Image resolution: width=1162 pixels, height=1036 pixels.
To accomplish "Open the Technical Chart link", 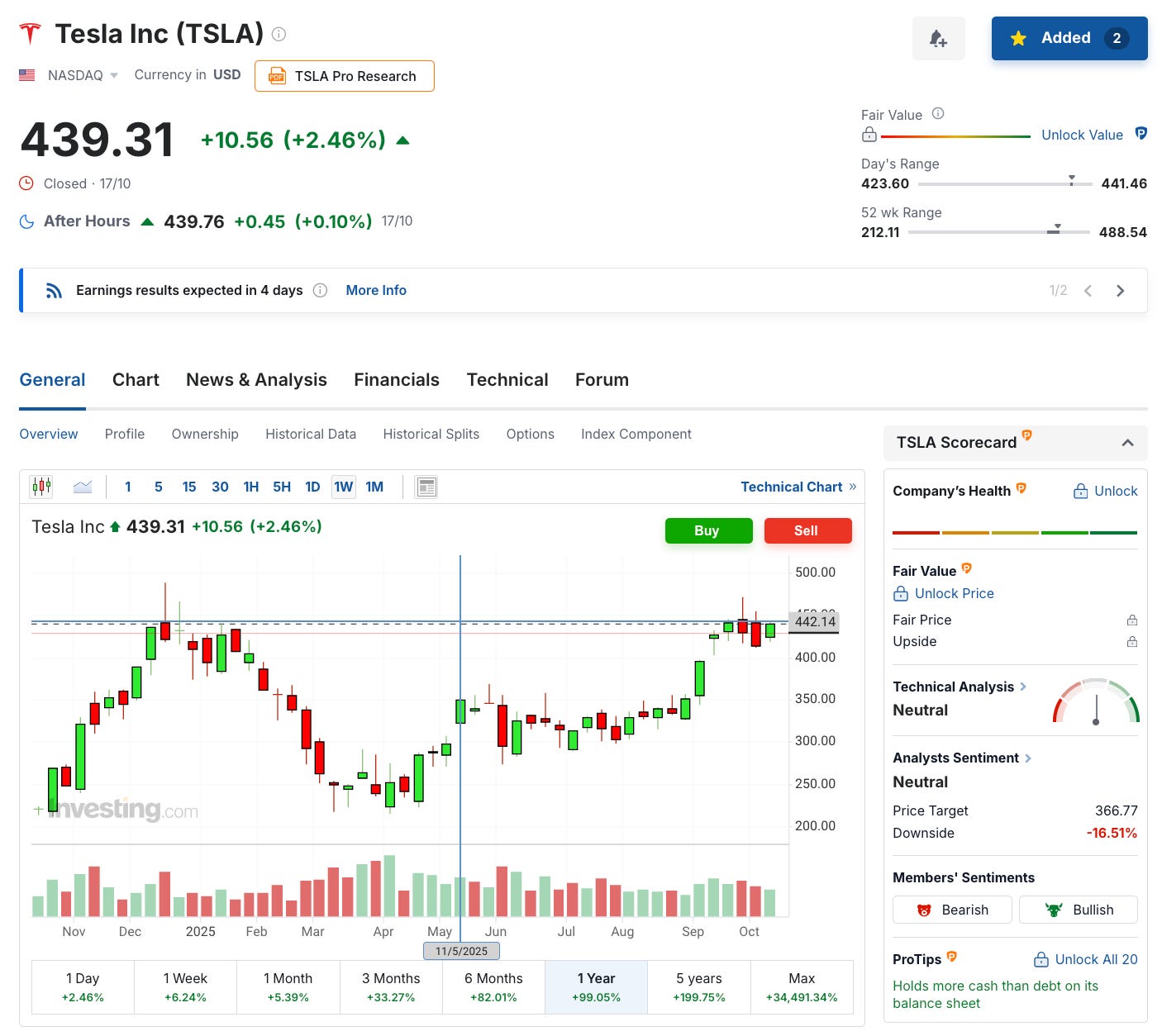I will click(798, 487).
